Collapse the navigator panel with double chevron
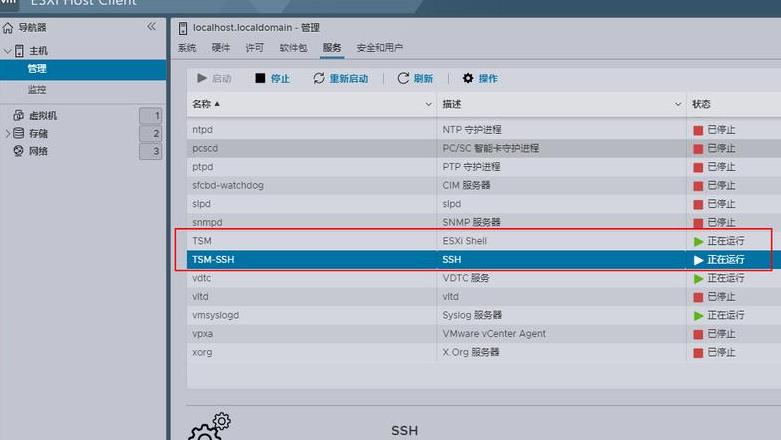The width and height of the screenshot is (781, 440). pyautogui.click(x=151, y=27)
